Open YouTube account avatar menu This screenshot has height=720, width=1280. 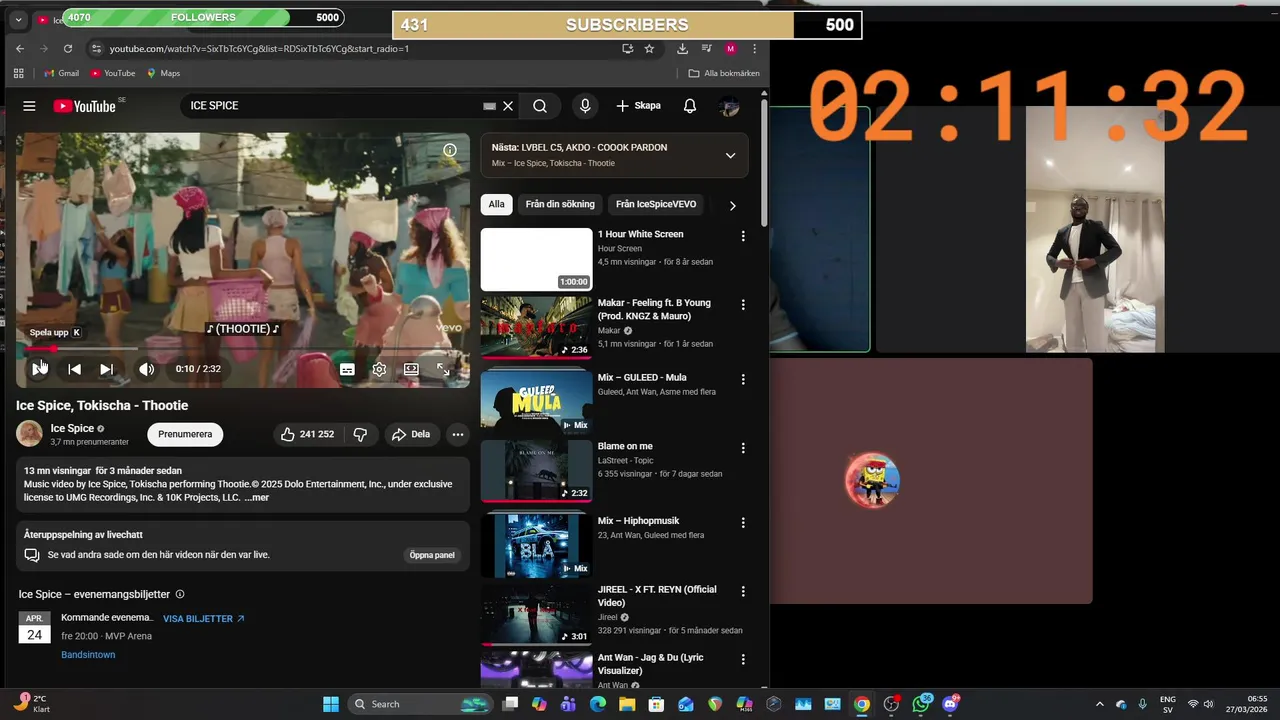[x=730, y=106]
